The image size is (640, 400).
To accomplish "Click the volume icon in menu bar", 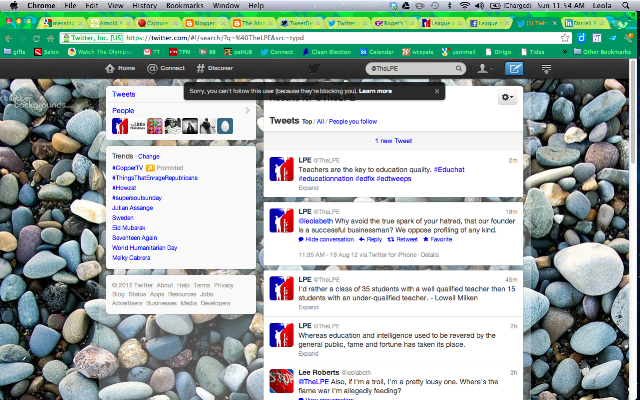I will click(x=480, y=6).
